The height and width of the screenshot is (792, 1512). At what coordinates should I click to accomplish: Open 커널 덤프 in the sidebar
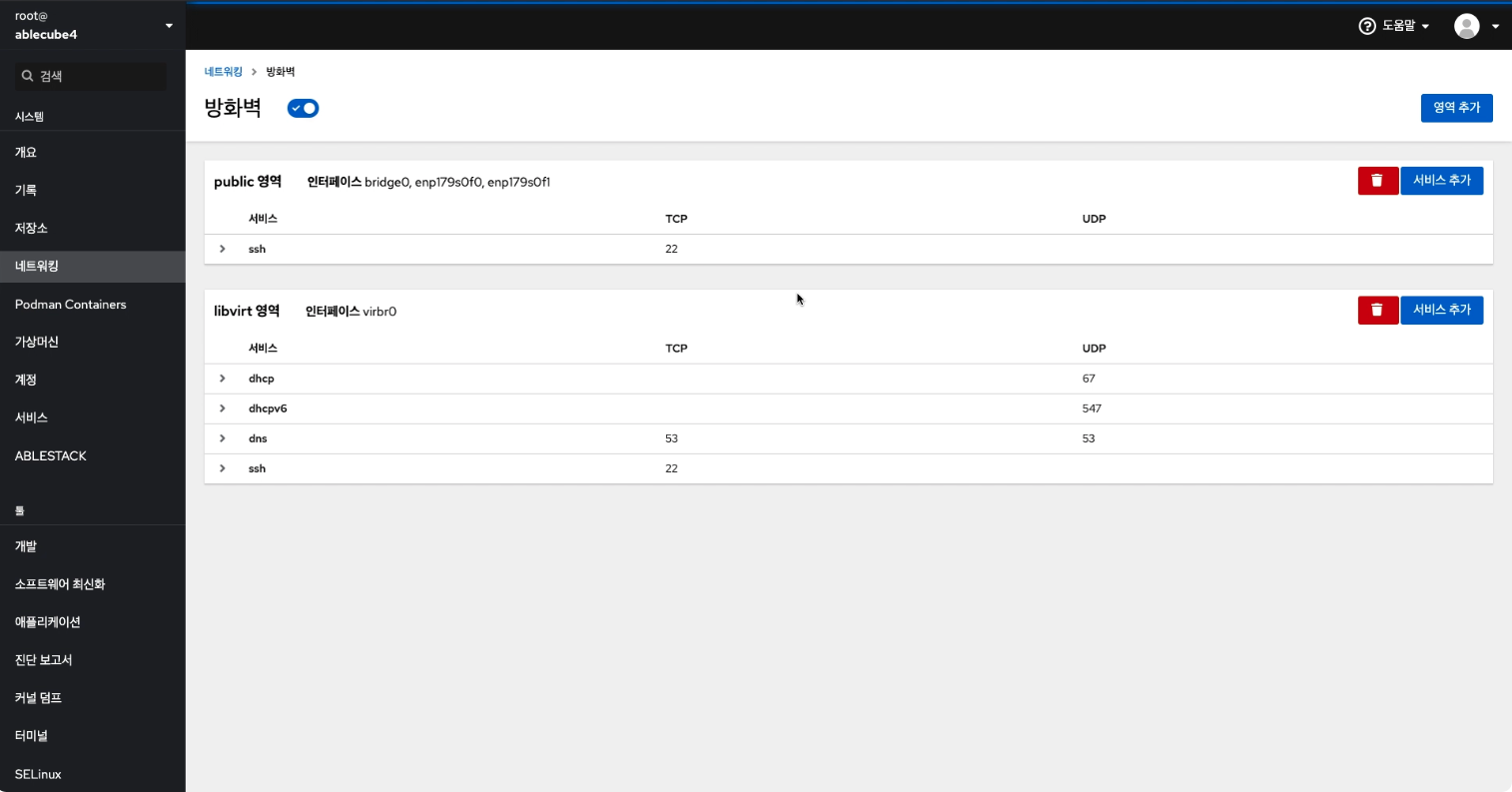coord(93,698)
